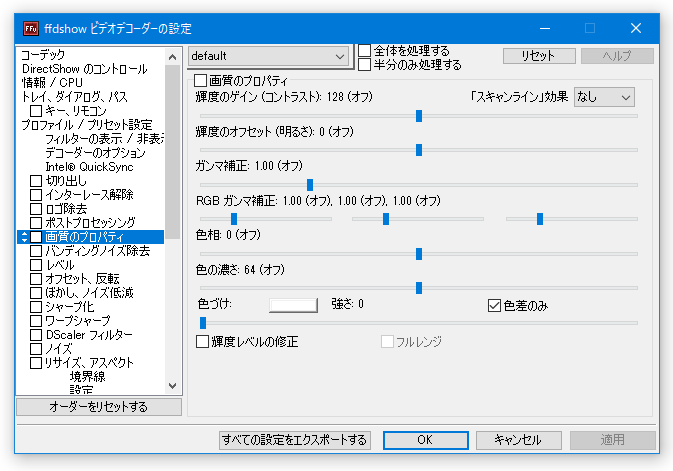The width and height of the screenshot is (673, 471).
Task: Enable インターレース解除 filter checkbox
Action: click(x=36, y=195)
